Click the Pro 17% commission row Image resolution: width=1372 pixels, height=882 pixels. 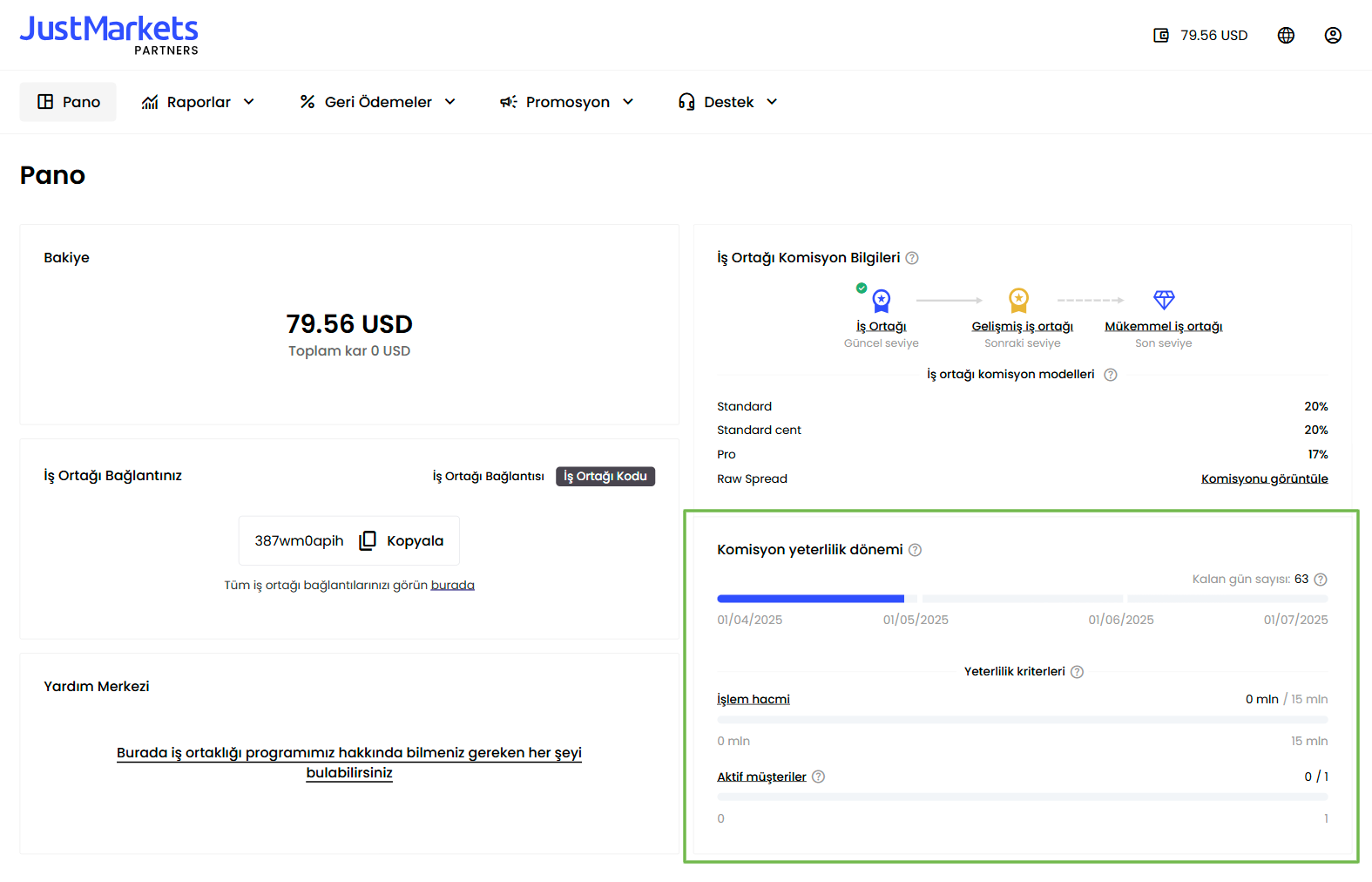pyautogui.click(x=1023, y=454)
